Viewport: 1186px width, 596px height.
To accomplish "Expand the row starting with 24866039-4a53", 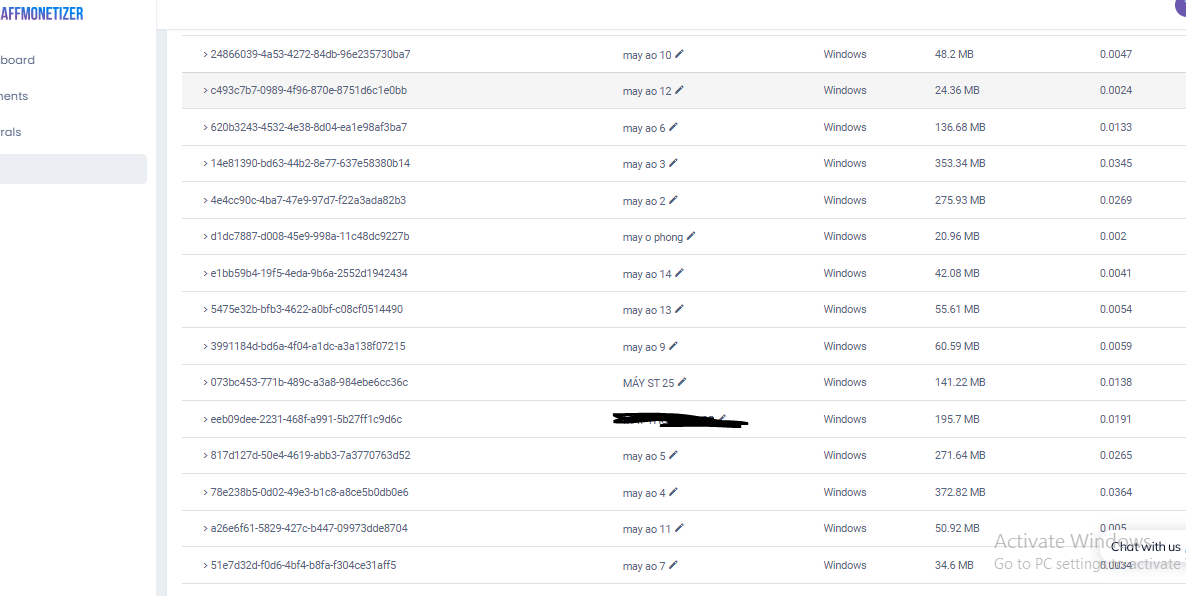I will [205, 54].
